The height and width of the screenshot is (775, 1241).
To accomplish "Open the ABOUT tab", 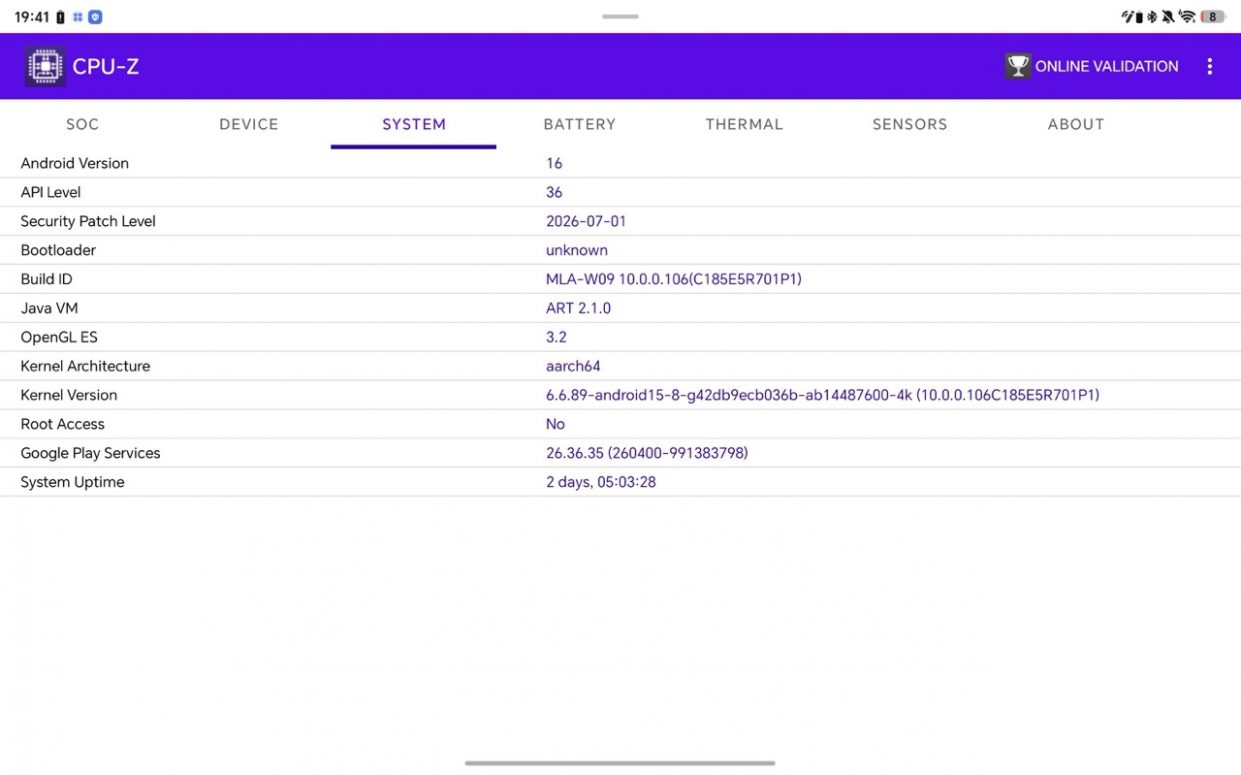I will pos(1076,124).
